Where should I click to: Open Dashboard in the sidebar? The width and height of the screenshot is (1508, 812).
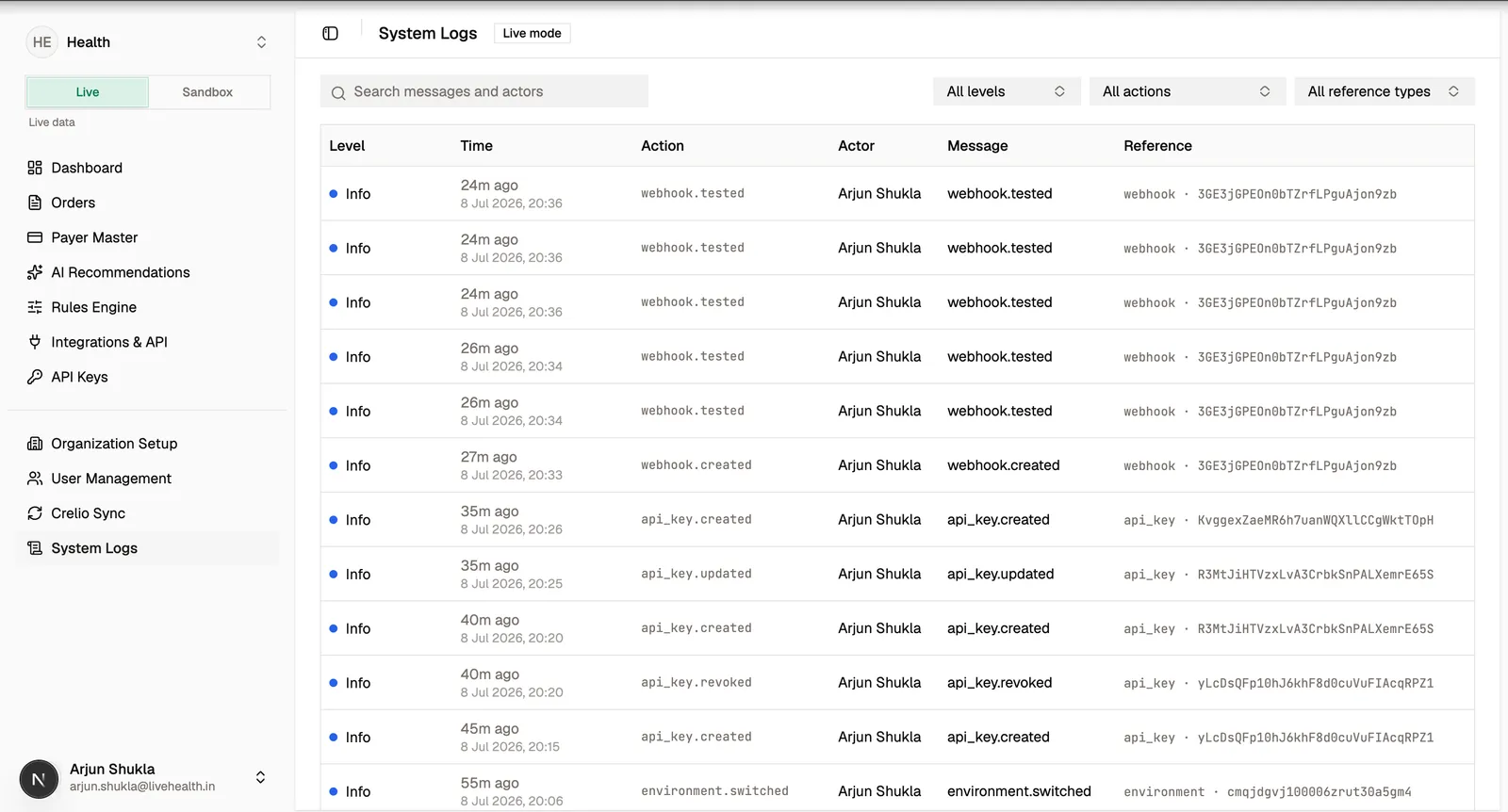click(x=147, y=168)
